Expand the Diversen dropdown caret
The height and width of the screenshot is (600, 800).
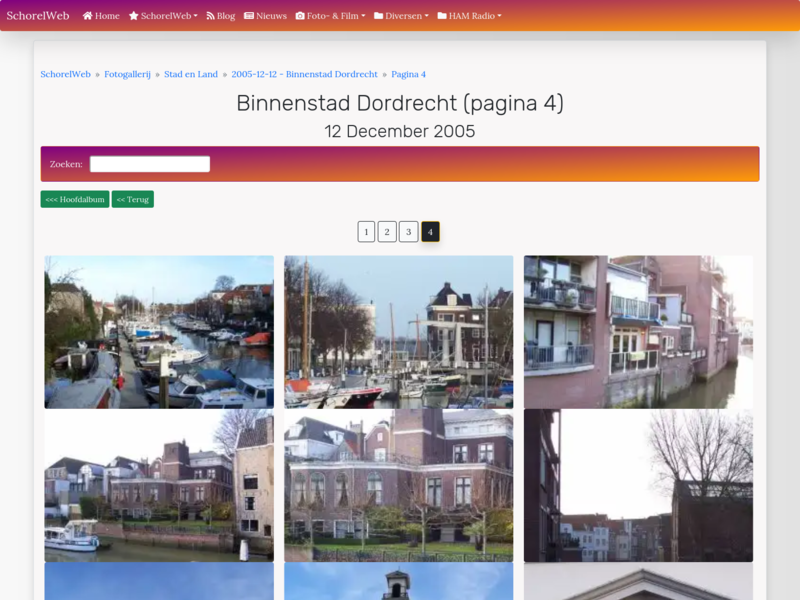coord(427,16)
